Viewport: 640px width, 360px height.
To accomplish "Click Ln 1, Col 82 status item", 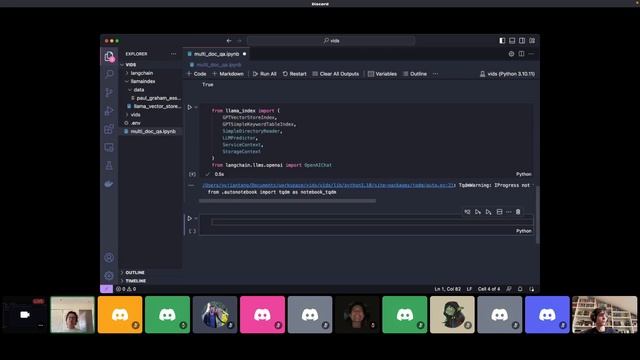I will [447, 289].
